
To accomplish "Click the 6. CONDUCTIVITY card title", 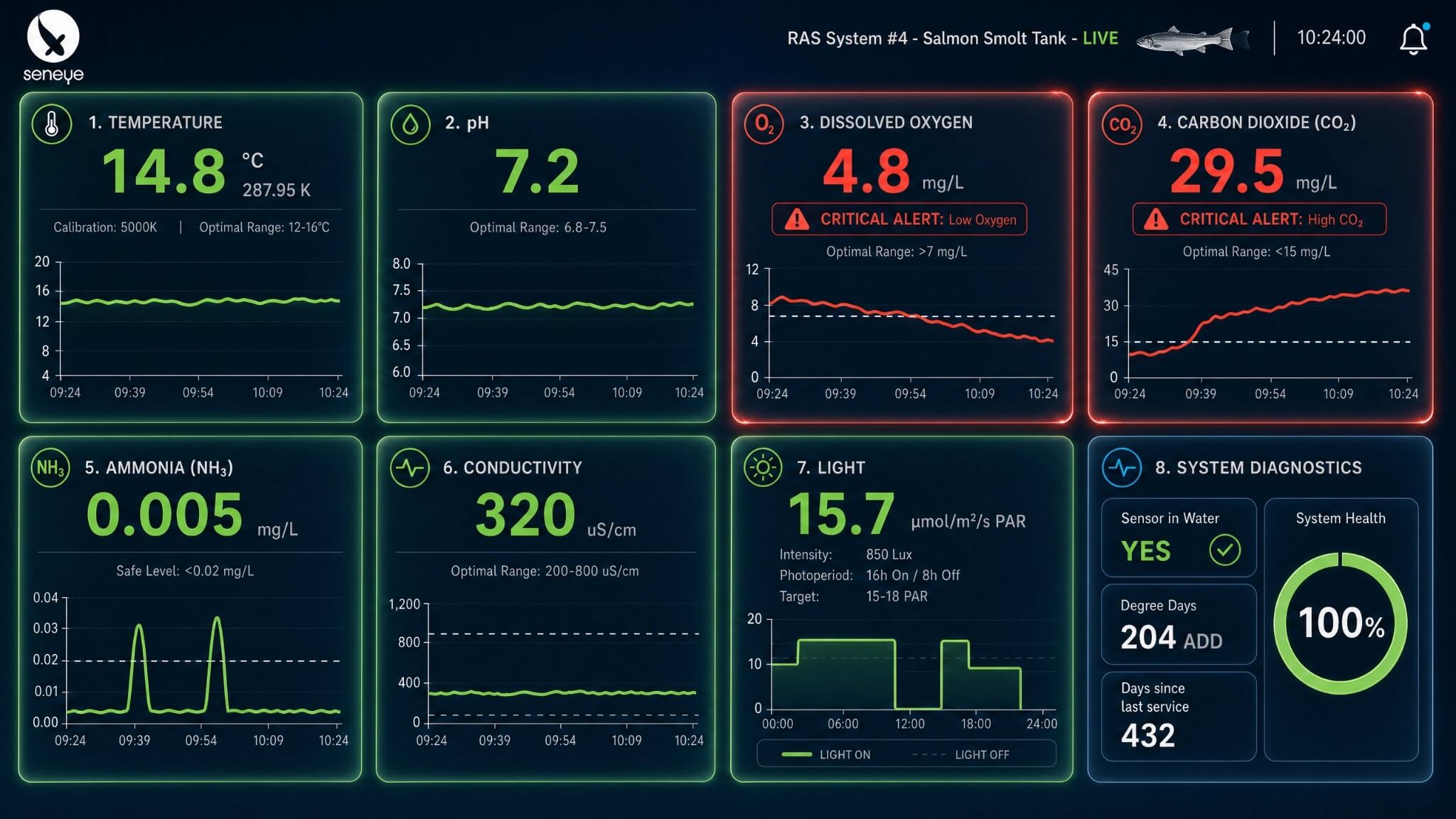I will [x=512, y=468].
